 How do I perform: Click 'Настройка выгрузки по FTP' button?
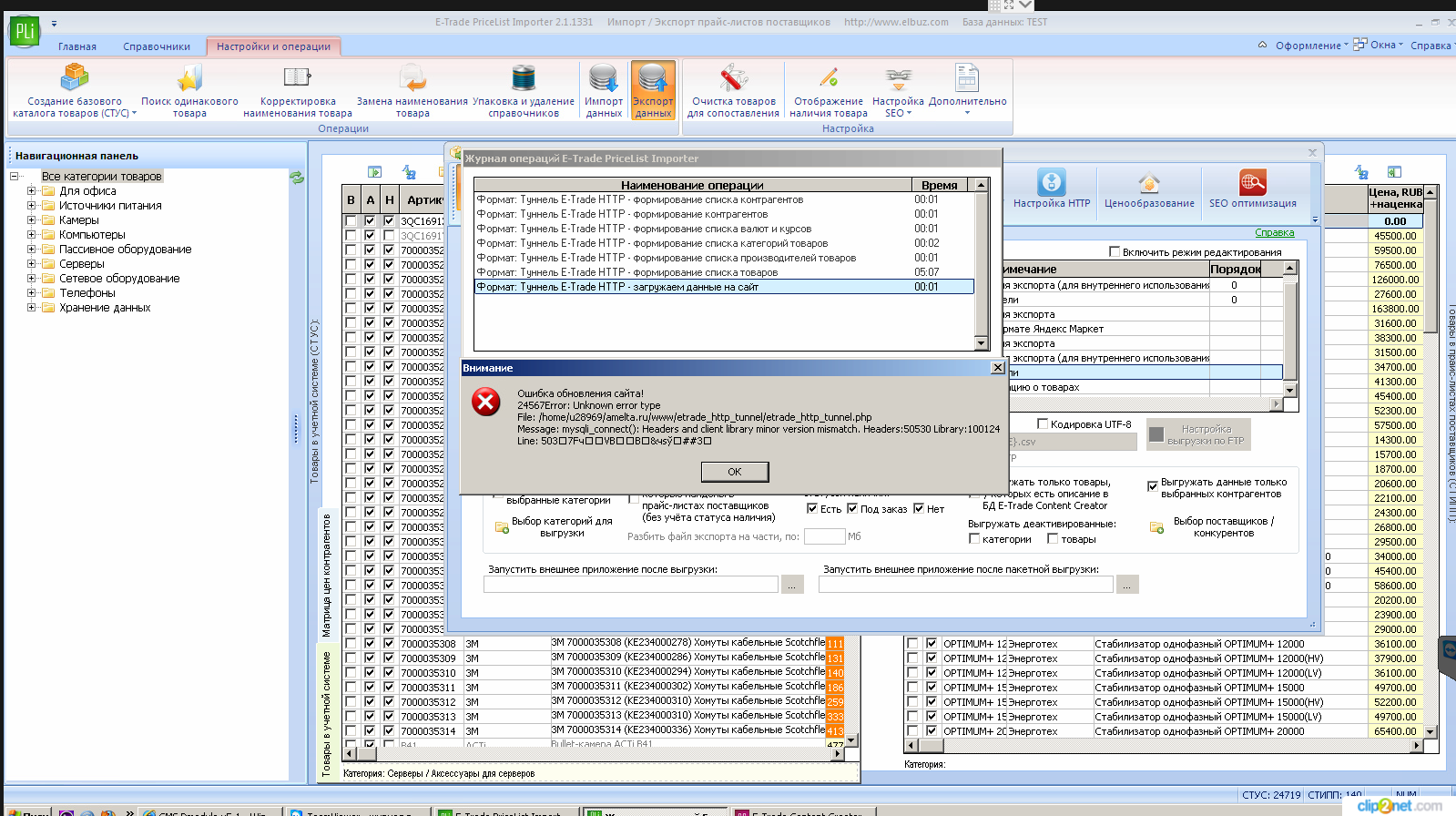coord(1198,434)
